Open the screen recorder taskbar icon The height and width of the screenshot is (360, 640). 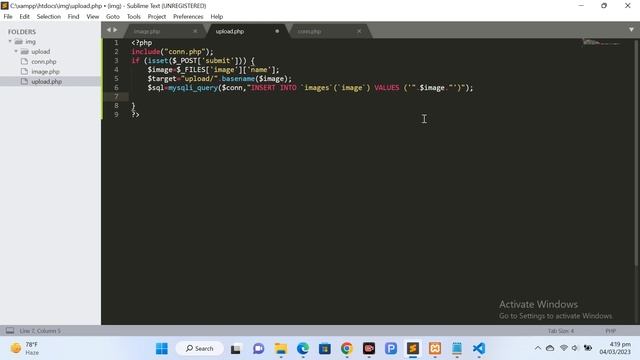point(369,349)
